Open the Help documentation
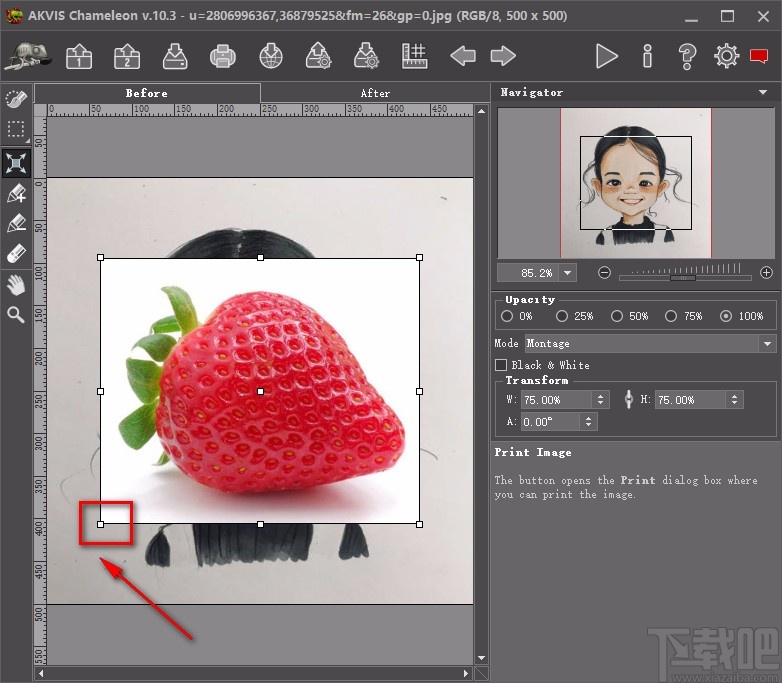The height and width of the screenshot is (683, 782). tap(687, 56)
